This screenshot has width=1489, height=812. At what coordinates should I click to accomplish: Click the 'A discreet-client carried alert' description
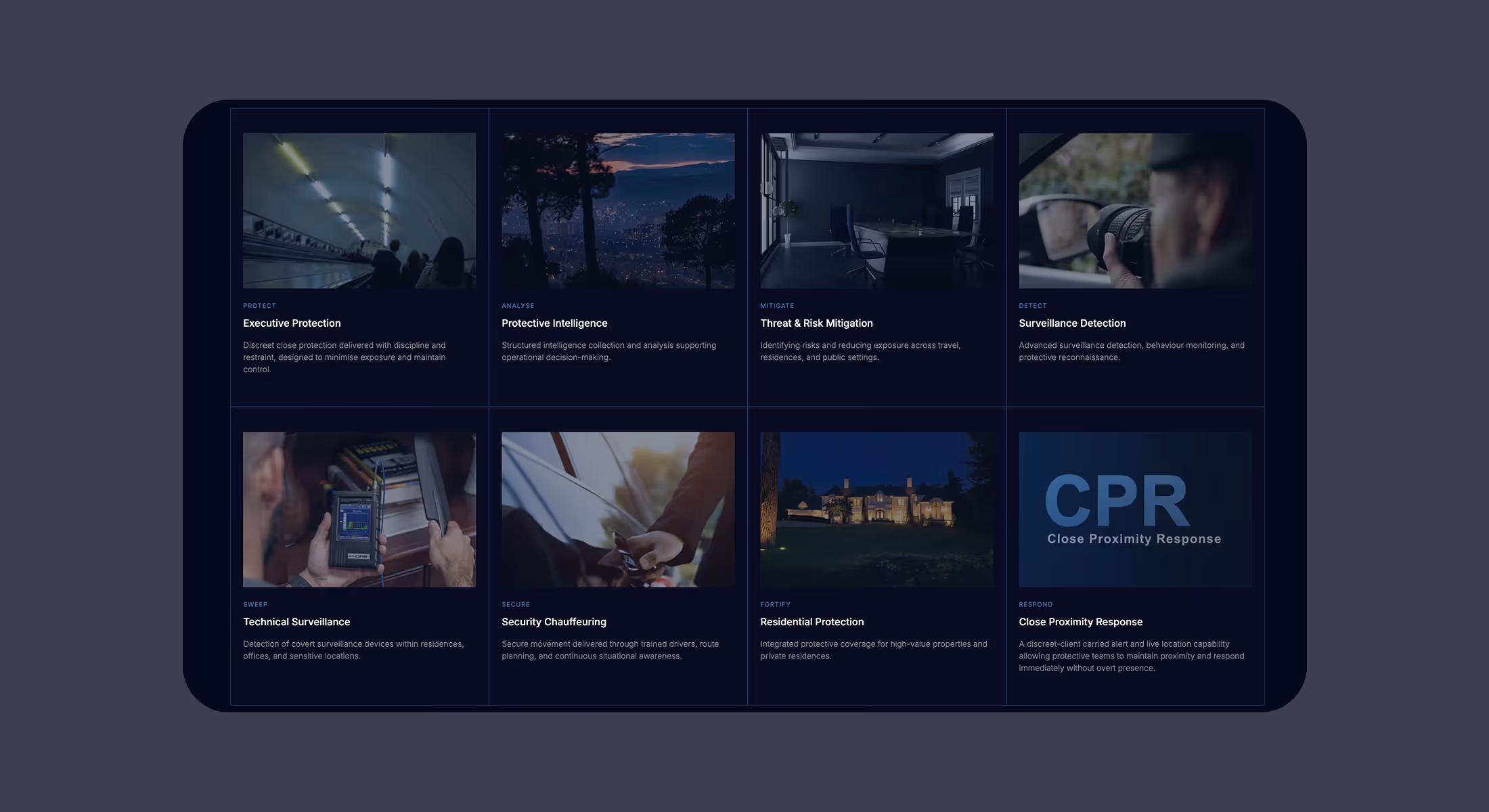coord(1131,656)
